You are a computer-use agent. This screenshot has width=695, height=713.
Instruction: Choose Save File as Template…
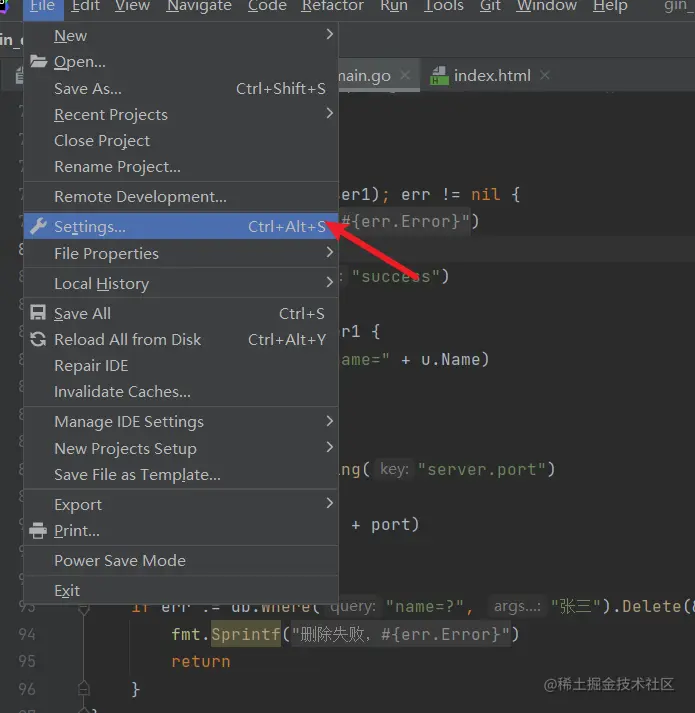[181, 474]
